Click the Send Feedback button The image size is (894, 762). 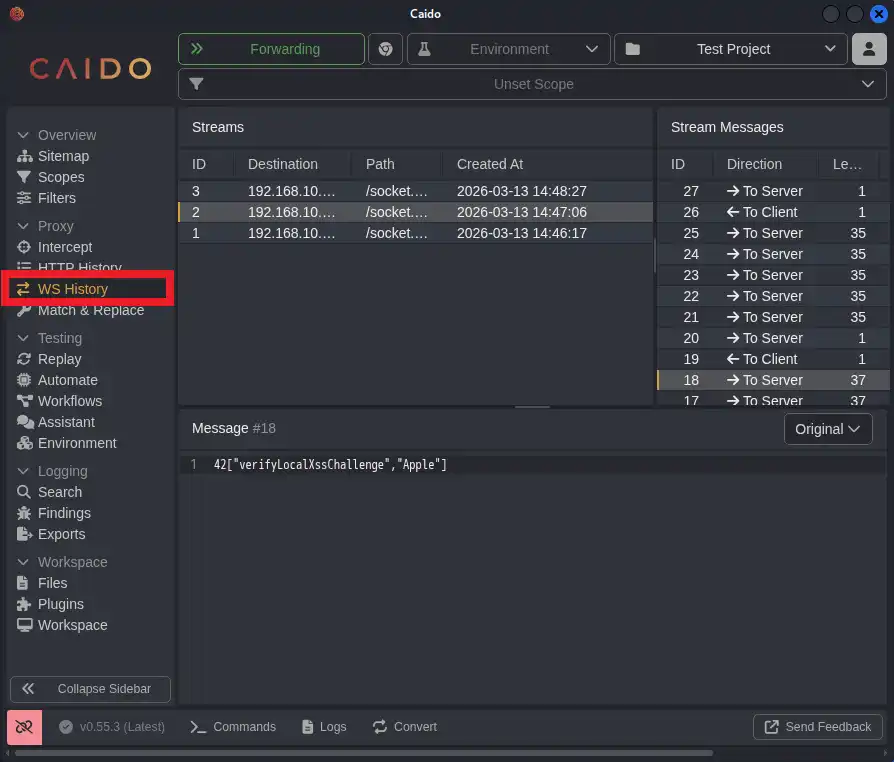coord(817,727)
